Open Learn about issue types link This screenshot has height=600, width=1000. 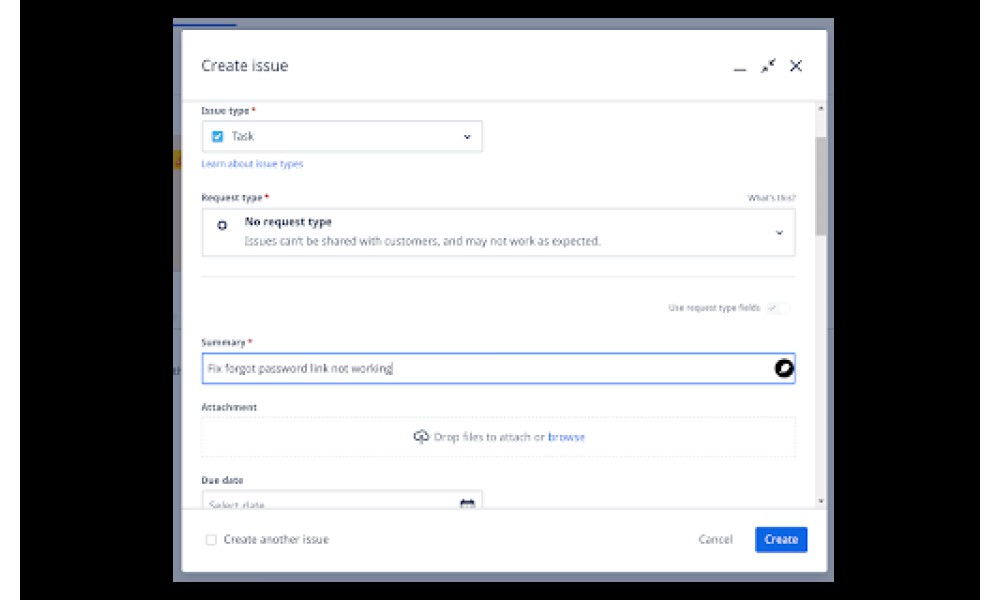coord(252,164)
